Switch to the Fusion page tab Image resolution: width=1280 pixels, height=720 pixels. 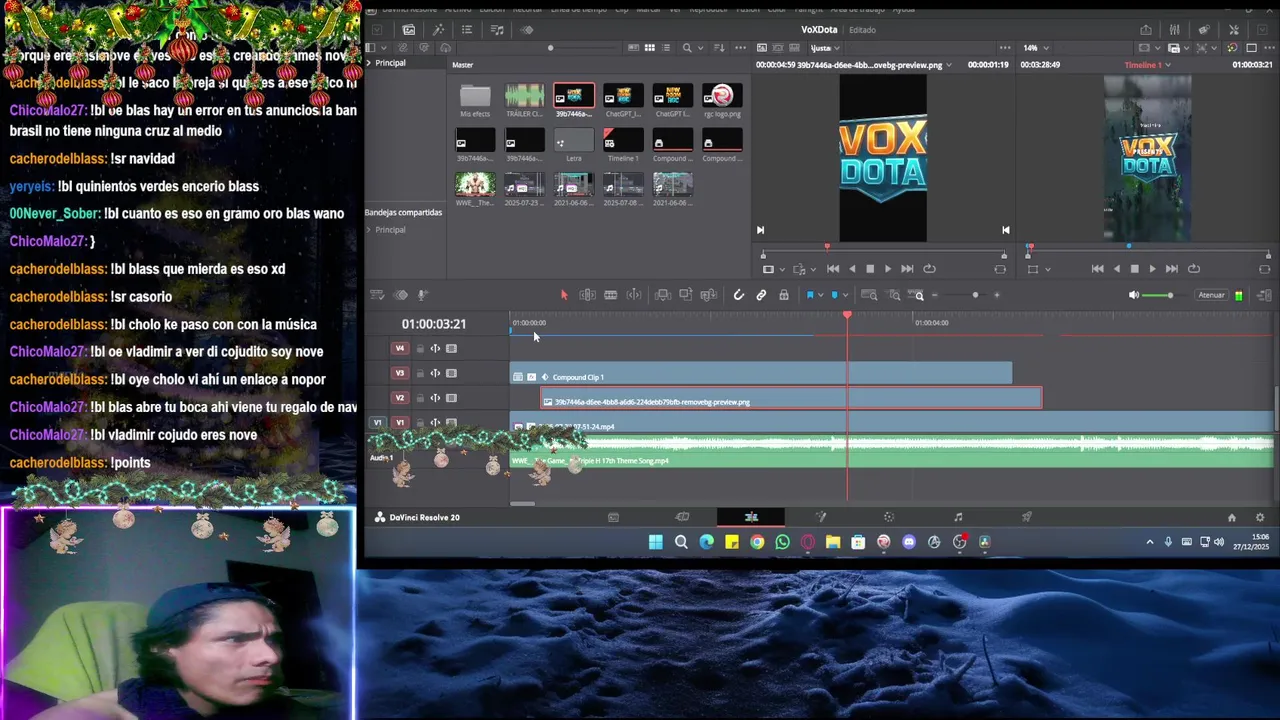coord(821,517)
